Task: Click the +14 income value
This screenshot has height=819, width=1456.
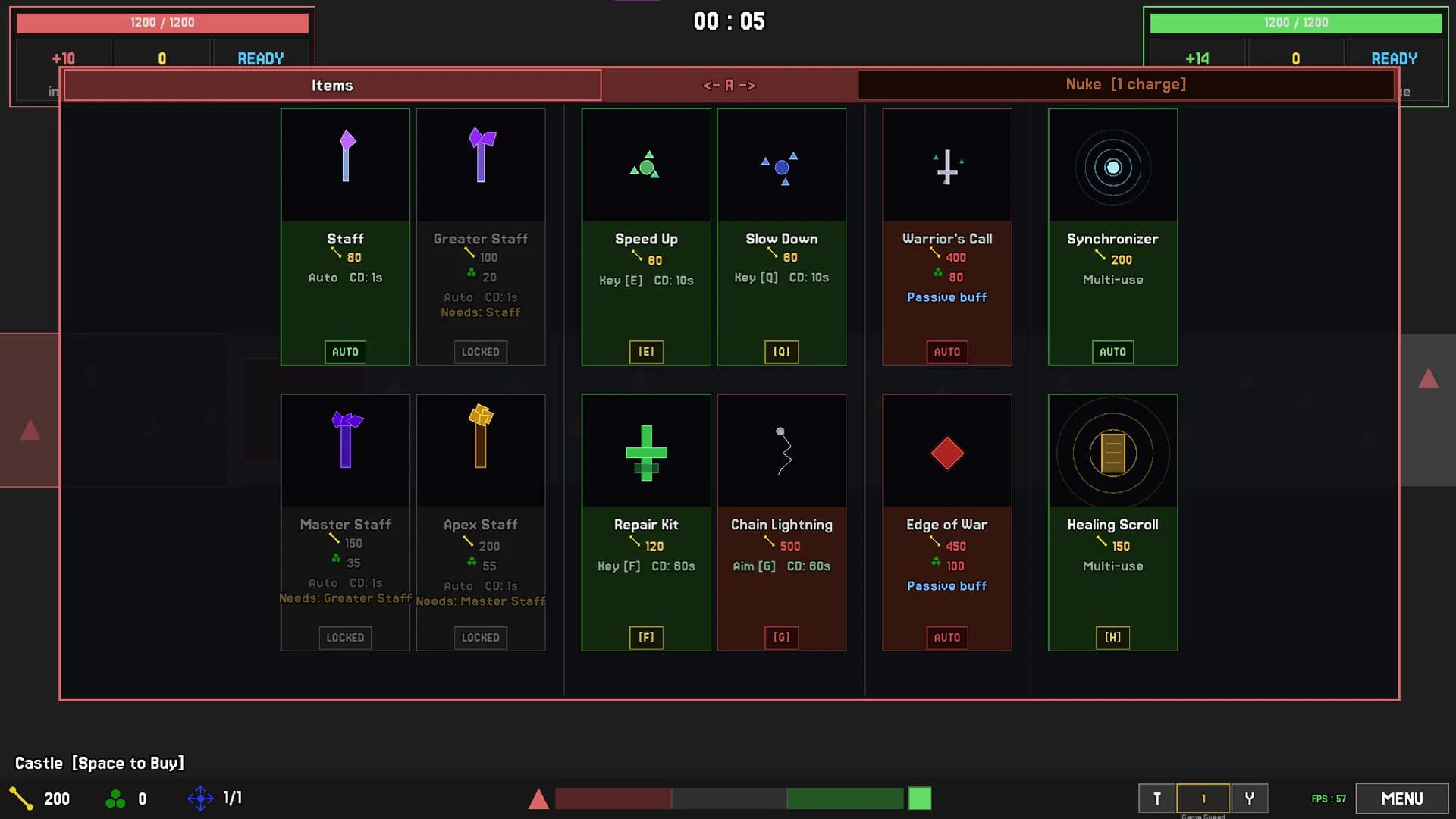Action: pyautogui.click(x=1197, y=58)
